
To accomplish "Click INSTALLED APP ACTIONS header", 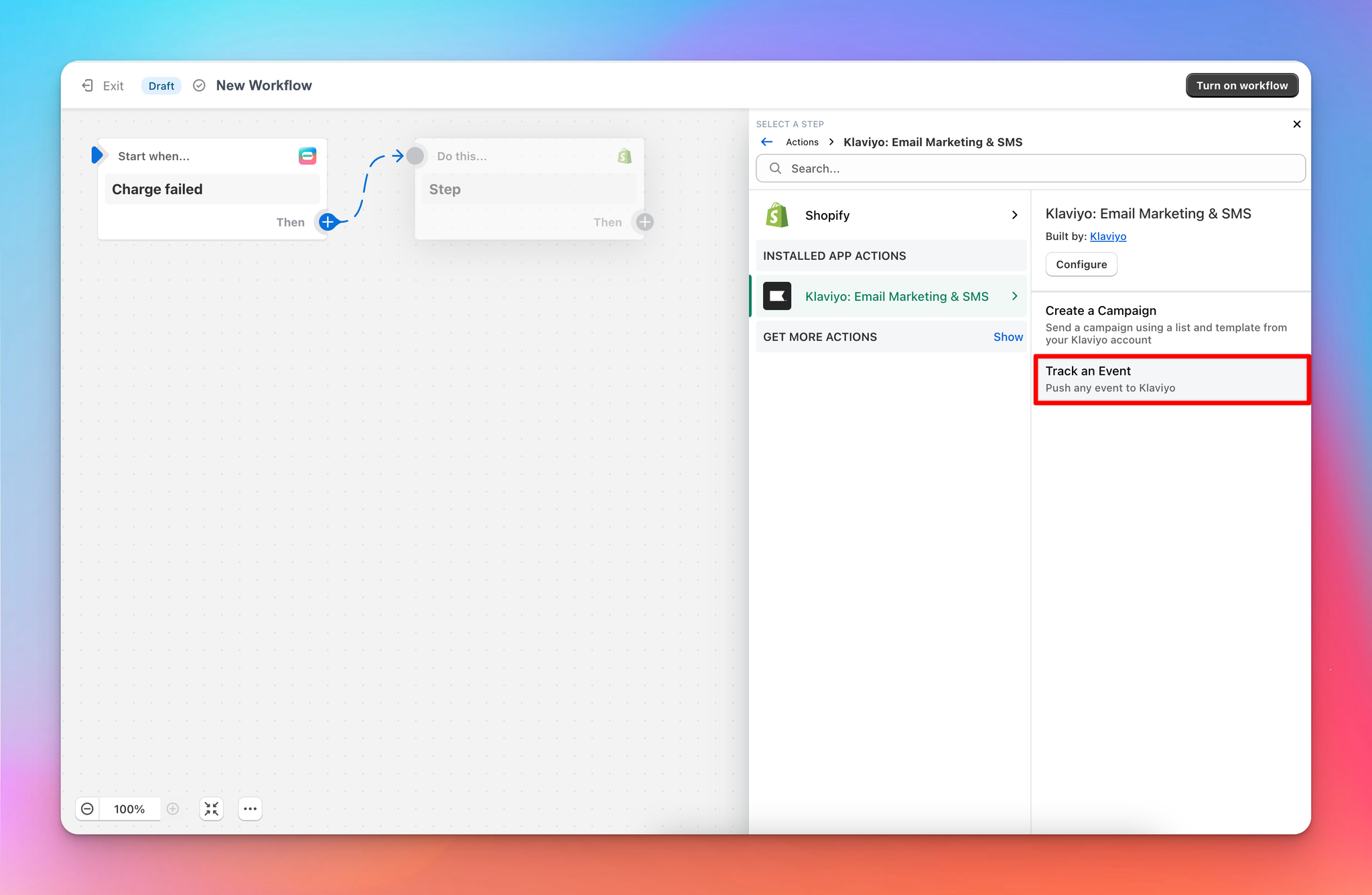I will coord(891,256).
